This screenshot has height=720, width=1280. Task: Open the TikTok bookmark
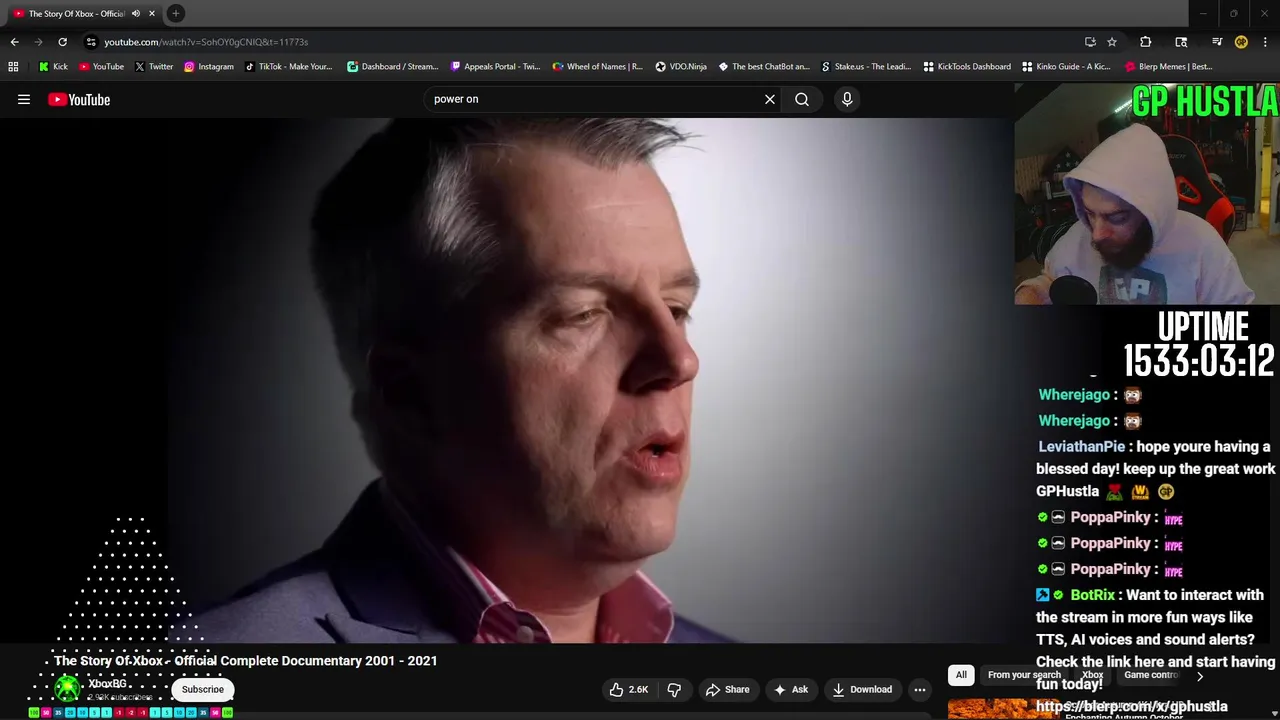(288, 67)
